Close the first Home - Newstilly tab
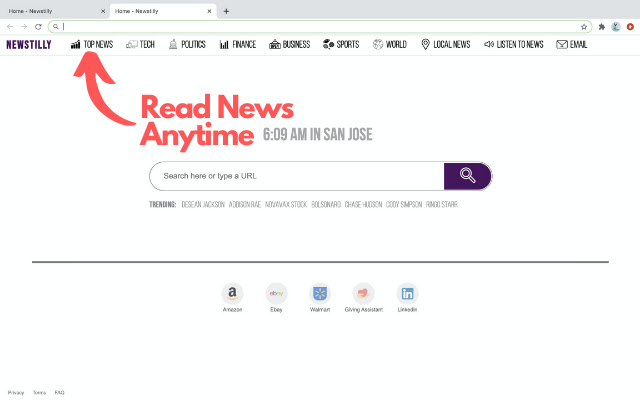 click(103, 11)
